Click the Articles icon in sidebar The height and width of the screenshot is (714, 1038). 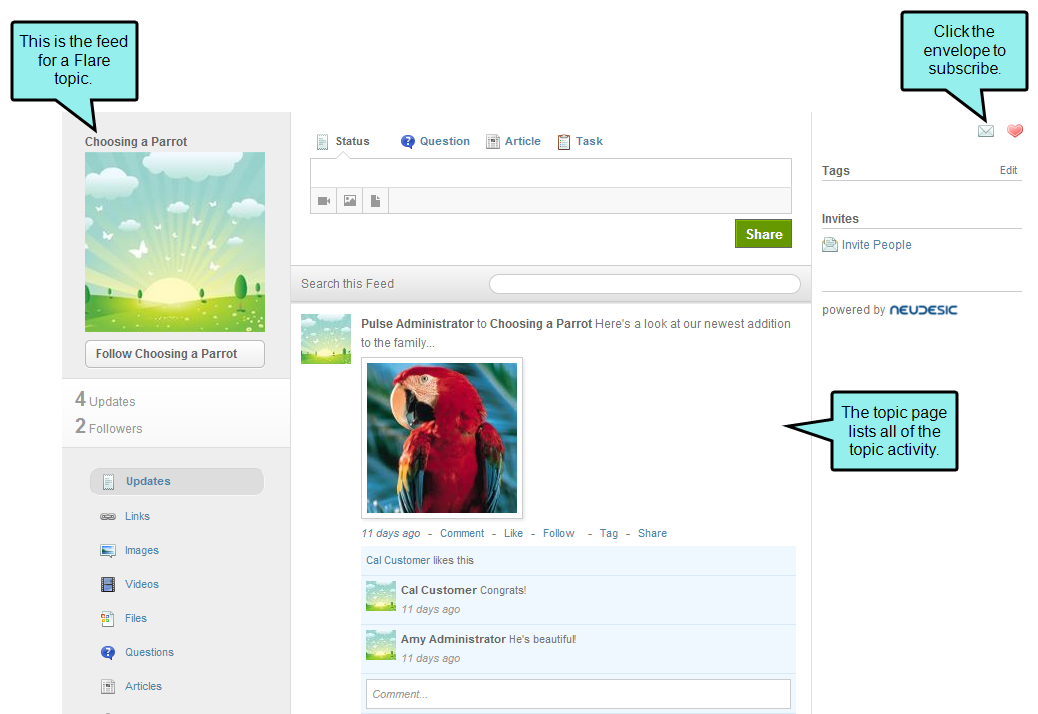point(108,687)
